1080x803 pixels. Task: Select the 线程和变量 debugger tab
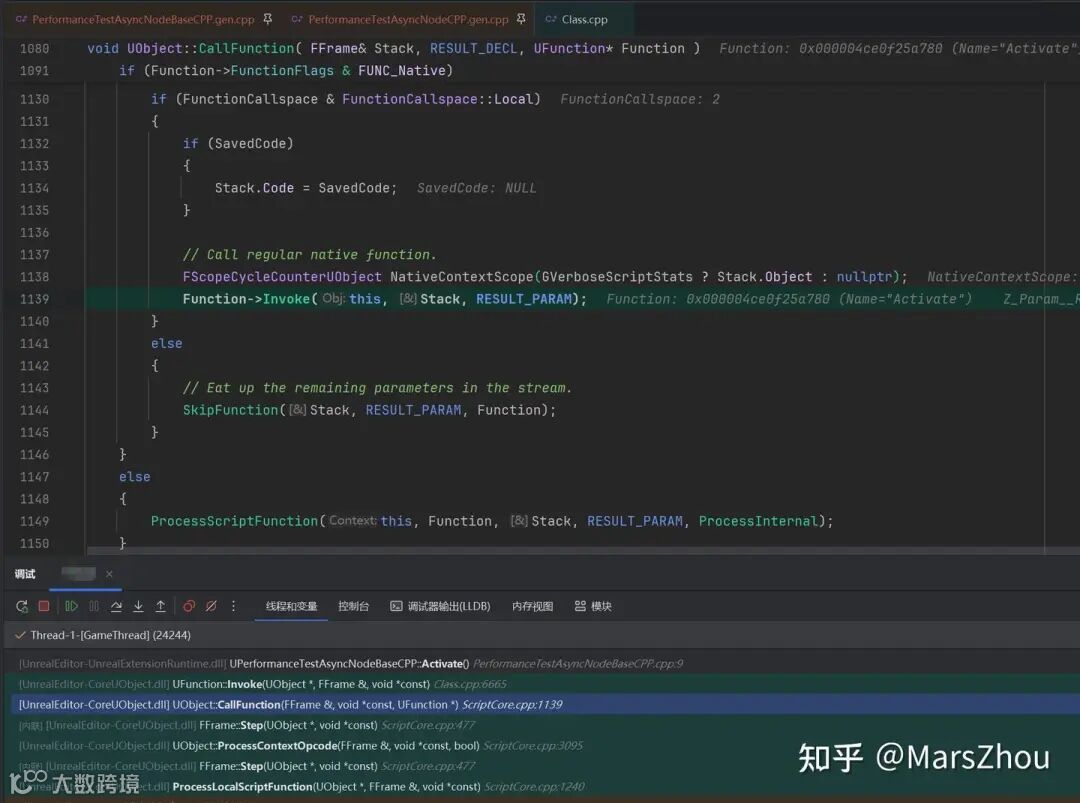click(291, 606)
